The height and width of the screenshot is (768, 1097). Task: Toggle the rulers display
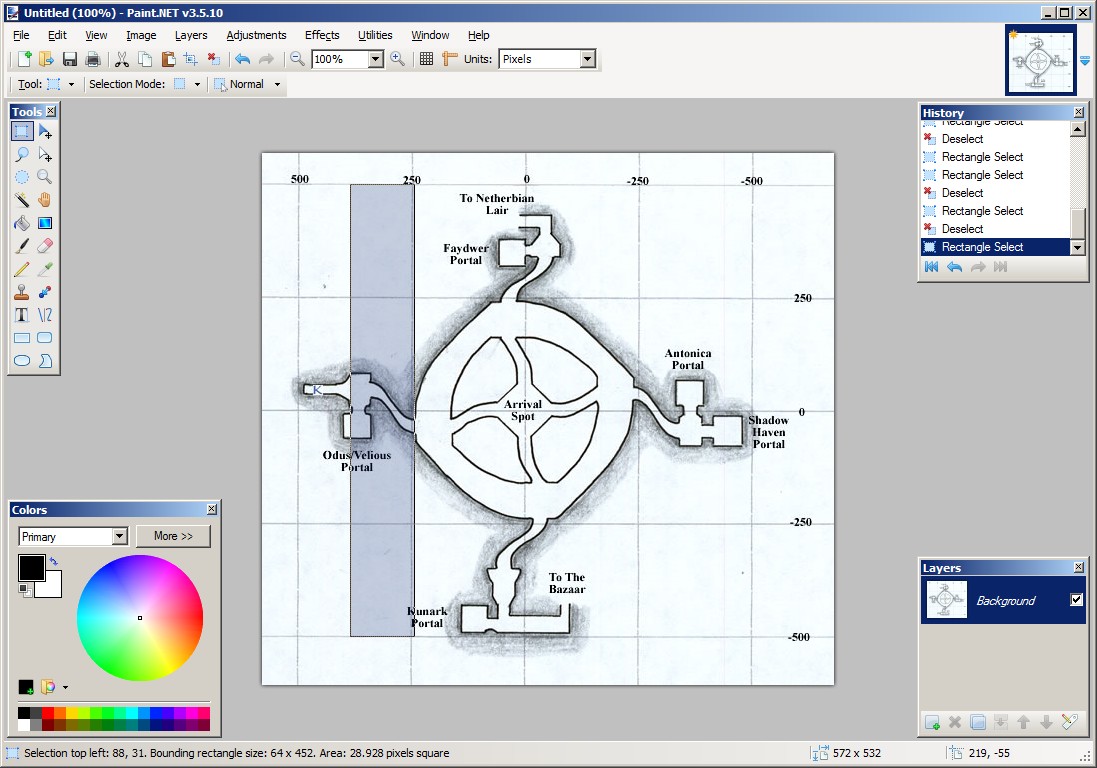pos(449,59)
